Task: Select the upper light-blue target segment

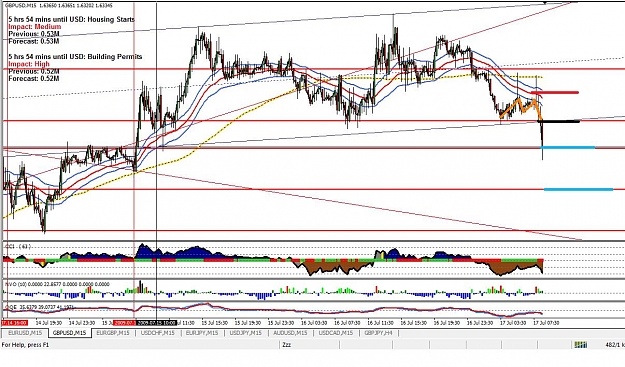Action: [568, 147]
